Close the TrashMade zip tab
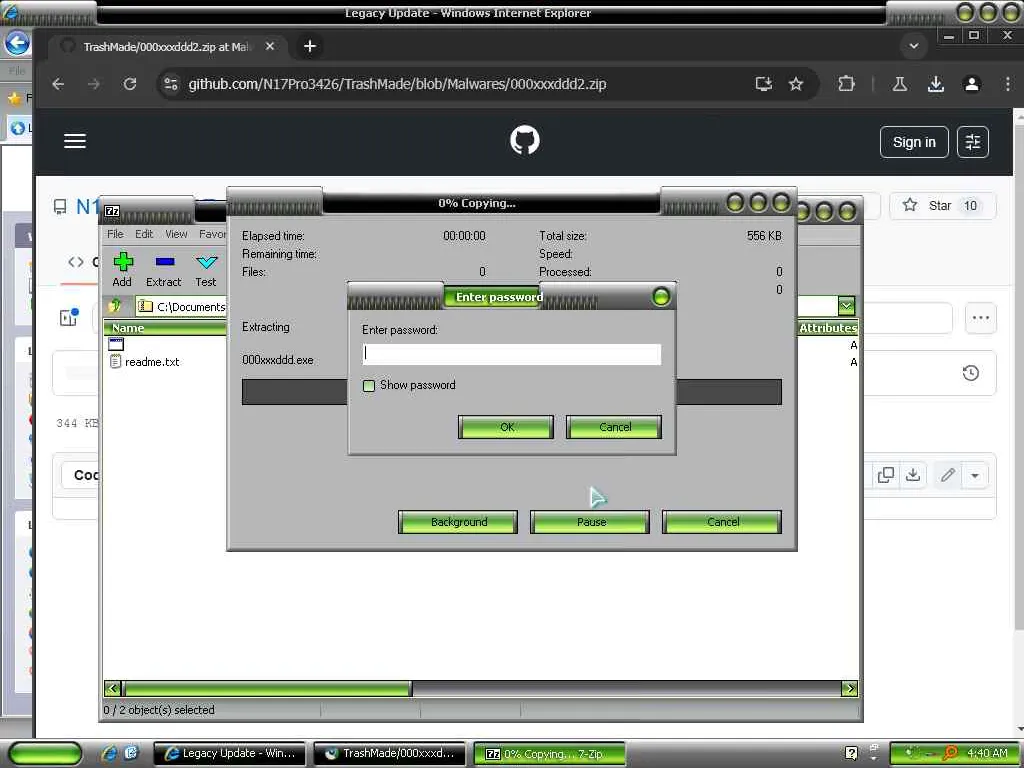The image size is (1024, 768). tap(270, 46)
